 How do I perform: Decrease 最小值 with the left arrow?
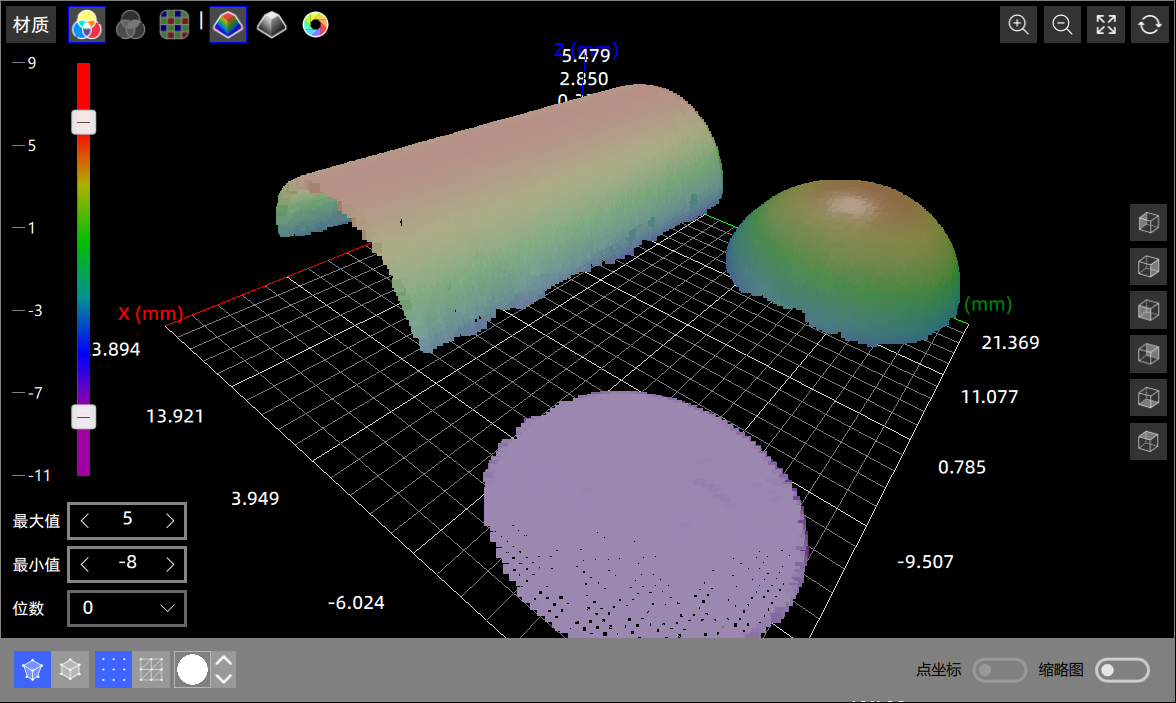click(85, 565)
